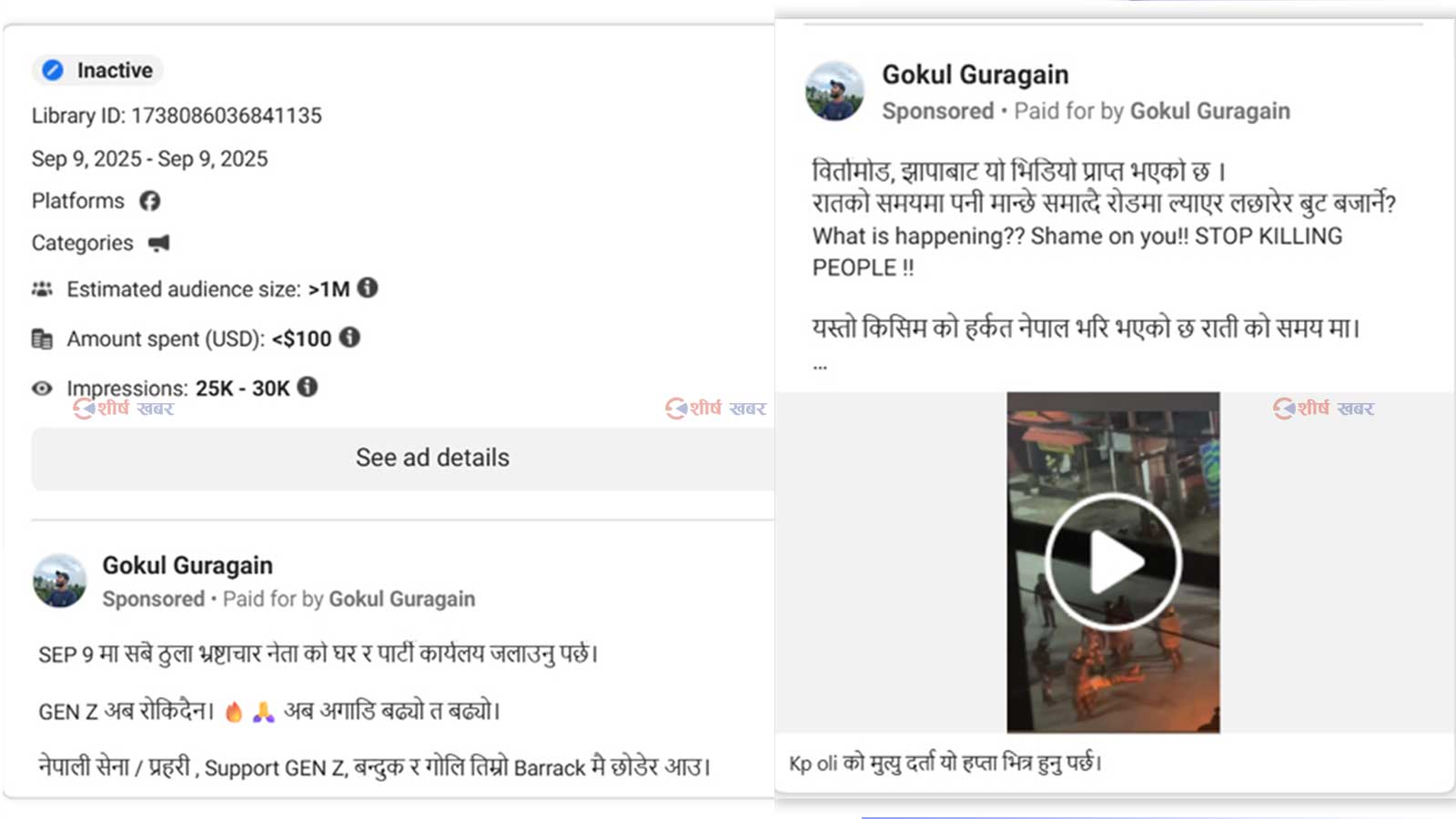Open Gokul Guragain profile picture in right ad
1456x819 pixels.
pyautogui.click(x=834, y=91)
